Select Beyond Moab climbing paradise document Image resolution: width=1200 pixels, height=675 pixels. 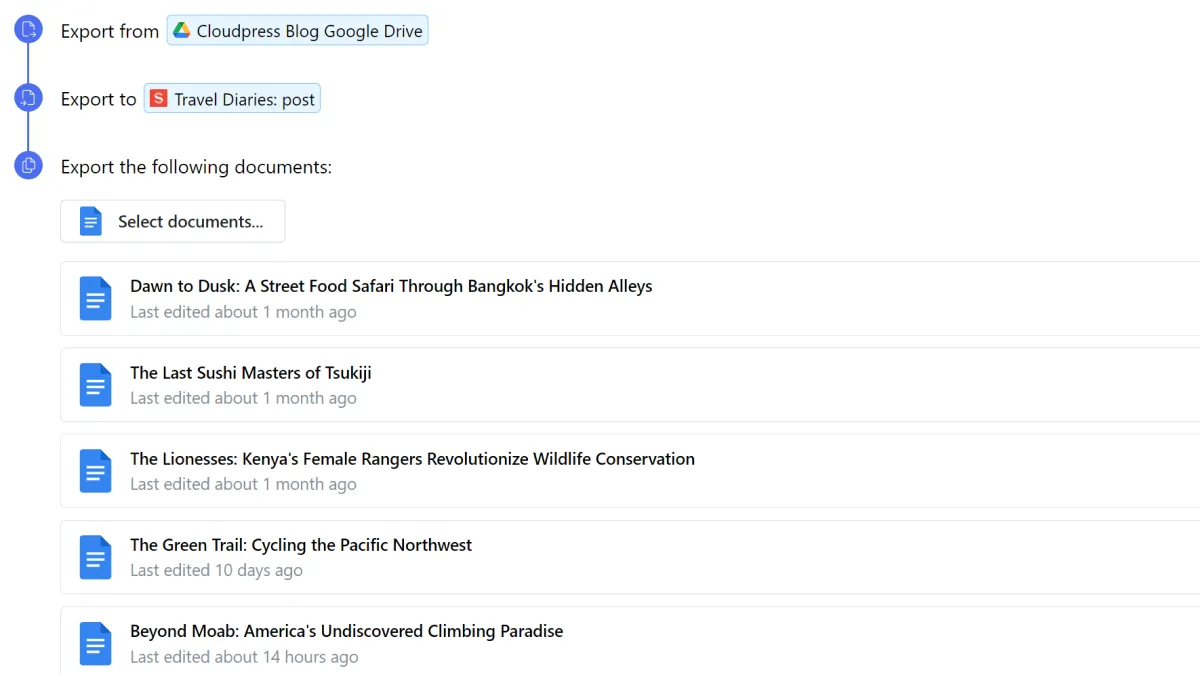coord(630,641)
